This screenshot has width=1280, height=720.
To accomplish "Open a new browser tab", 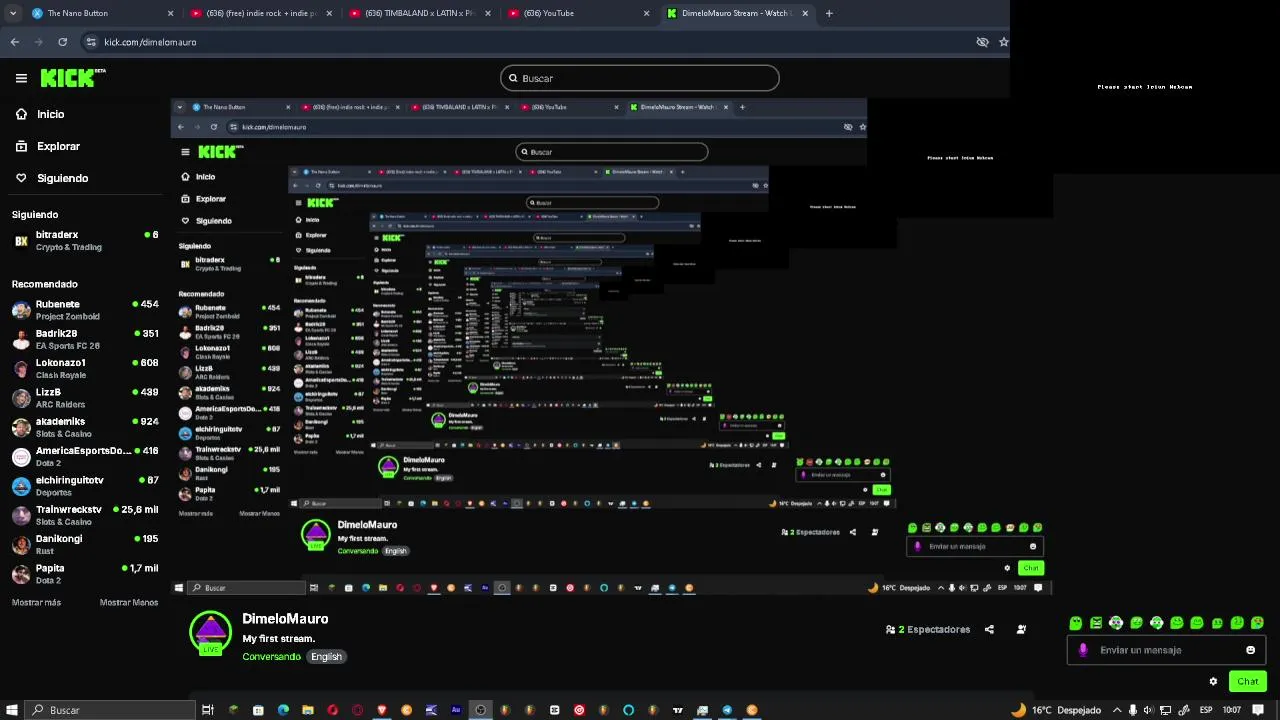I will tap(829, 13).
